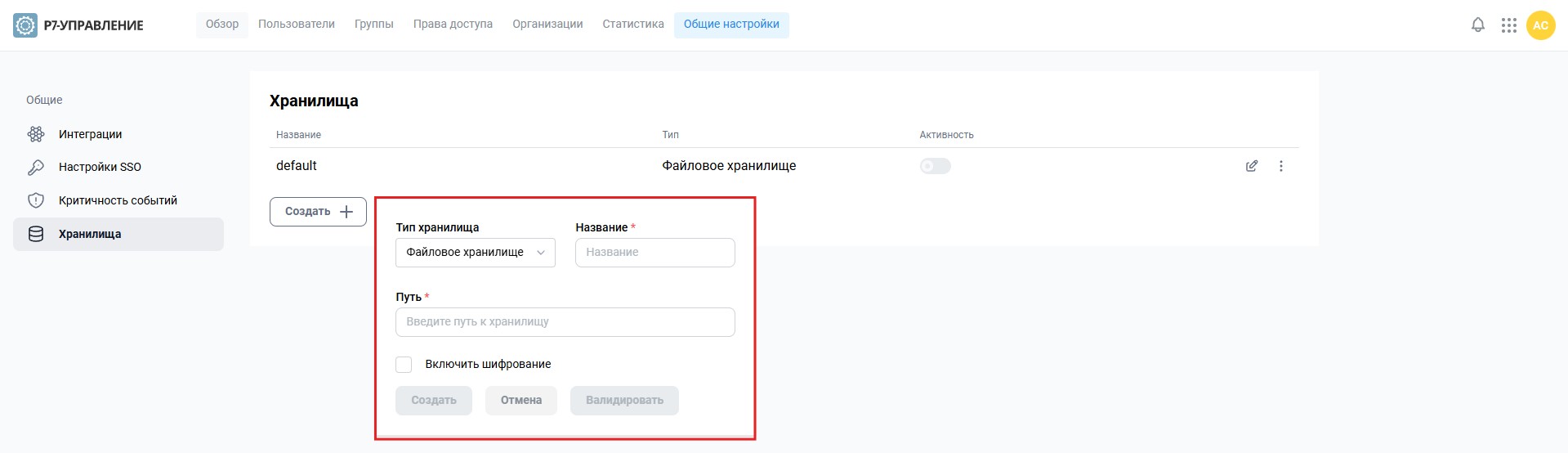
Task: Select the Общие настройки tab
Action: [x=731, y=25]
